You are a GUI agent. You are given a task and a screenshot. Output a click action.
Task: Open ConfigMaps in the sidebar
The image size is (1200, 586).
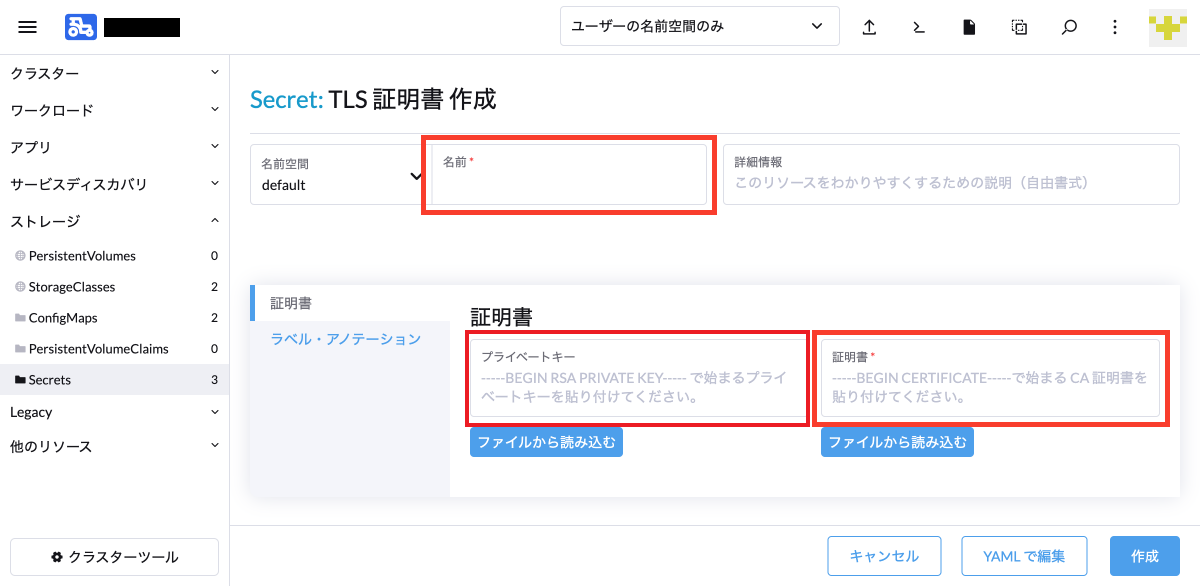114,318
